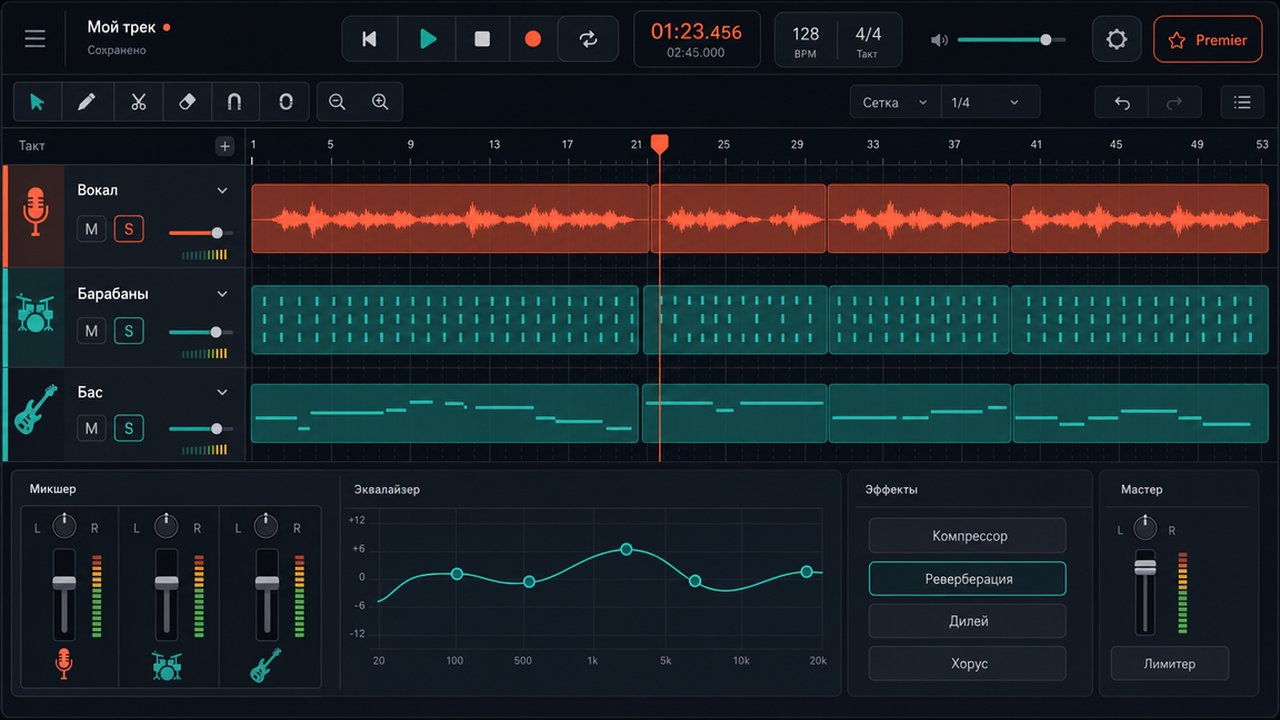1280x720 pixels.
Task: Select the Хорус effect
Action: tap(968, 663)
